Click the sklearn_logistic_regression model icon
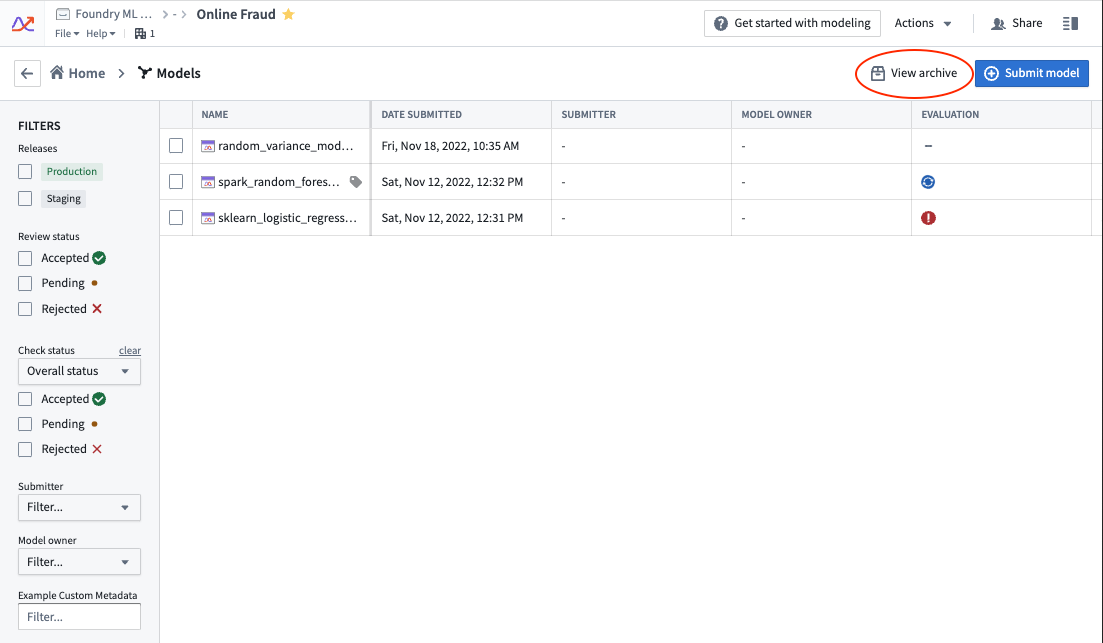 click(x=208, y=218)
